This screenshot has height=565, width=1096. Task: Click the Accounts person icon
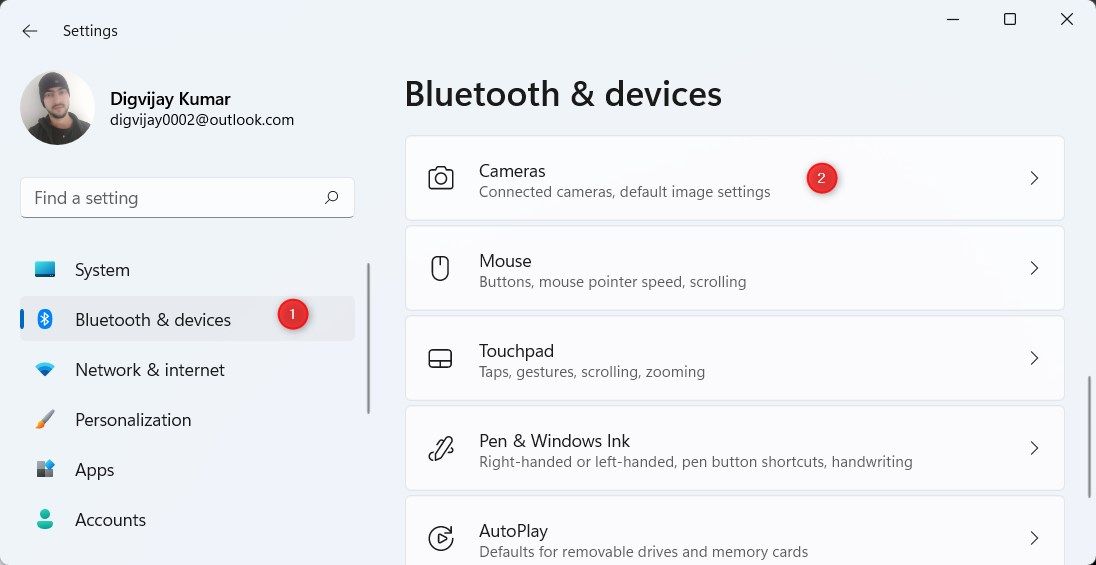[x=45, y=520]
